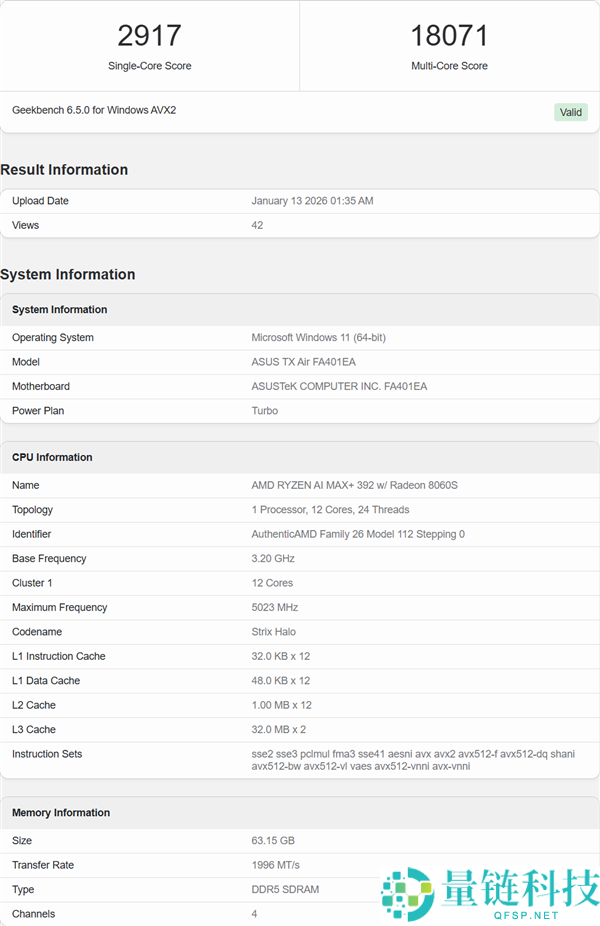Image resolution: width=600 pixels, height=926 pixels.
Task: Click the Strix Halo codename value
Action: click(x=274, y=632)
